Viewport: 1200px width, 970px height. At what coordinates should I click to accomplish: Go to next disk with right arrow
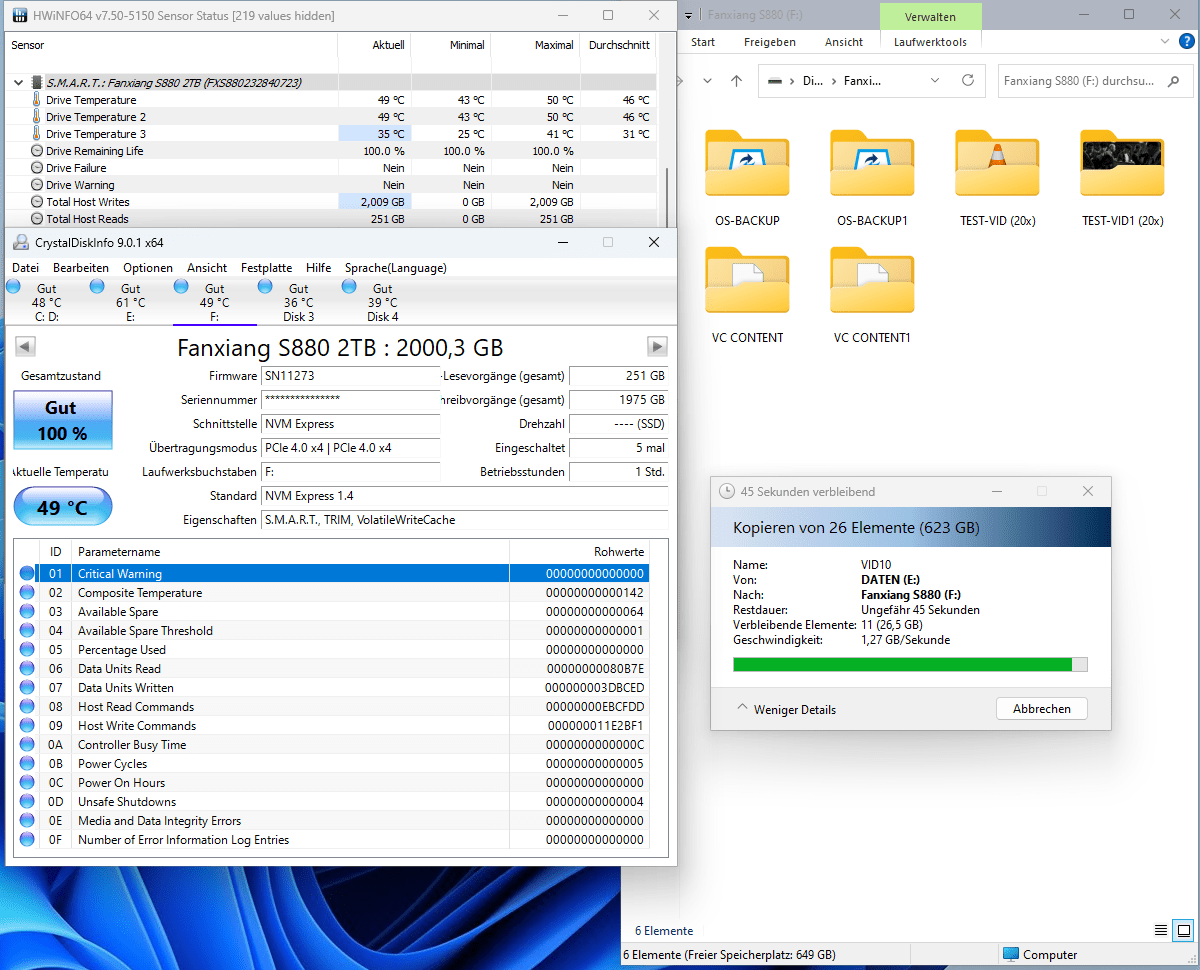pos(657,346)
